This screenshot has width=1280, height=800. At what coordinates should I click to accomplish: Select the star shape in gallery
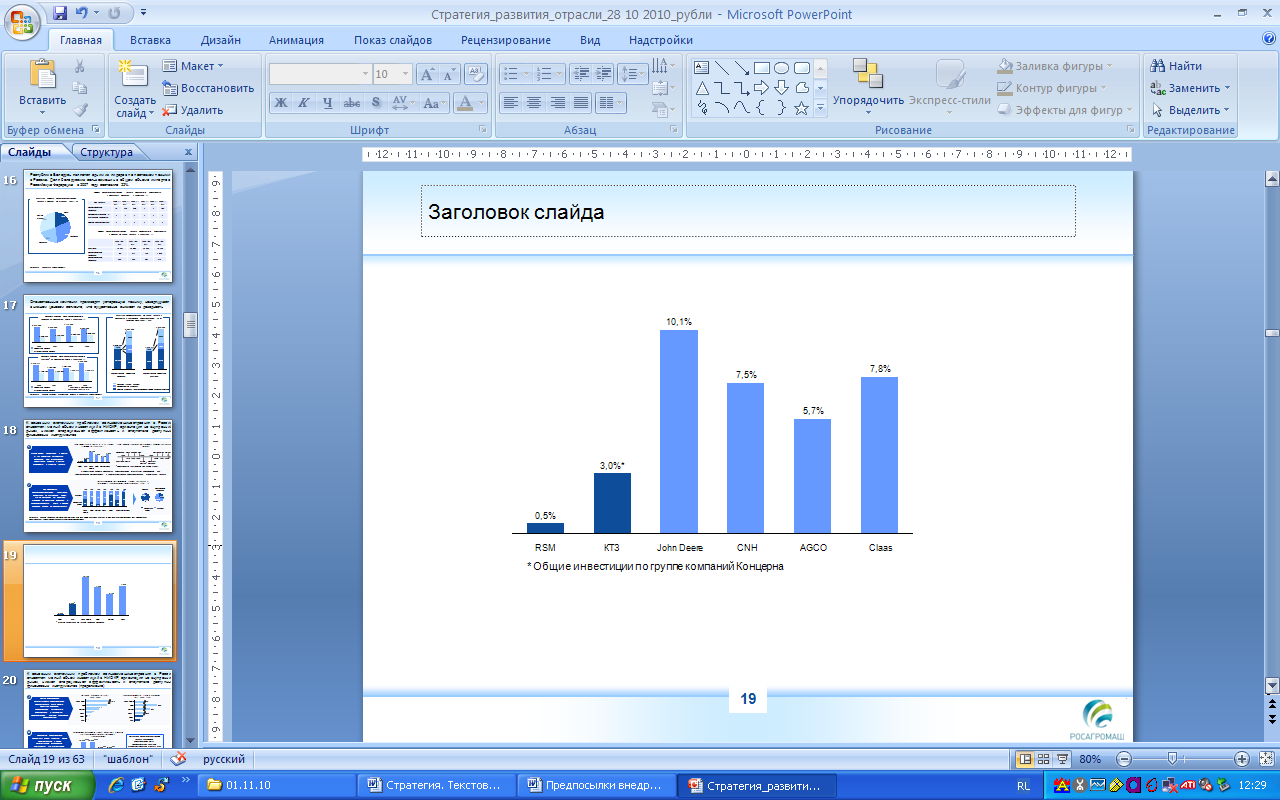(801, 108)
